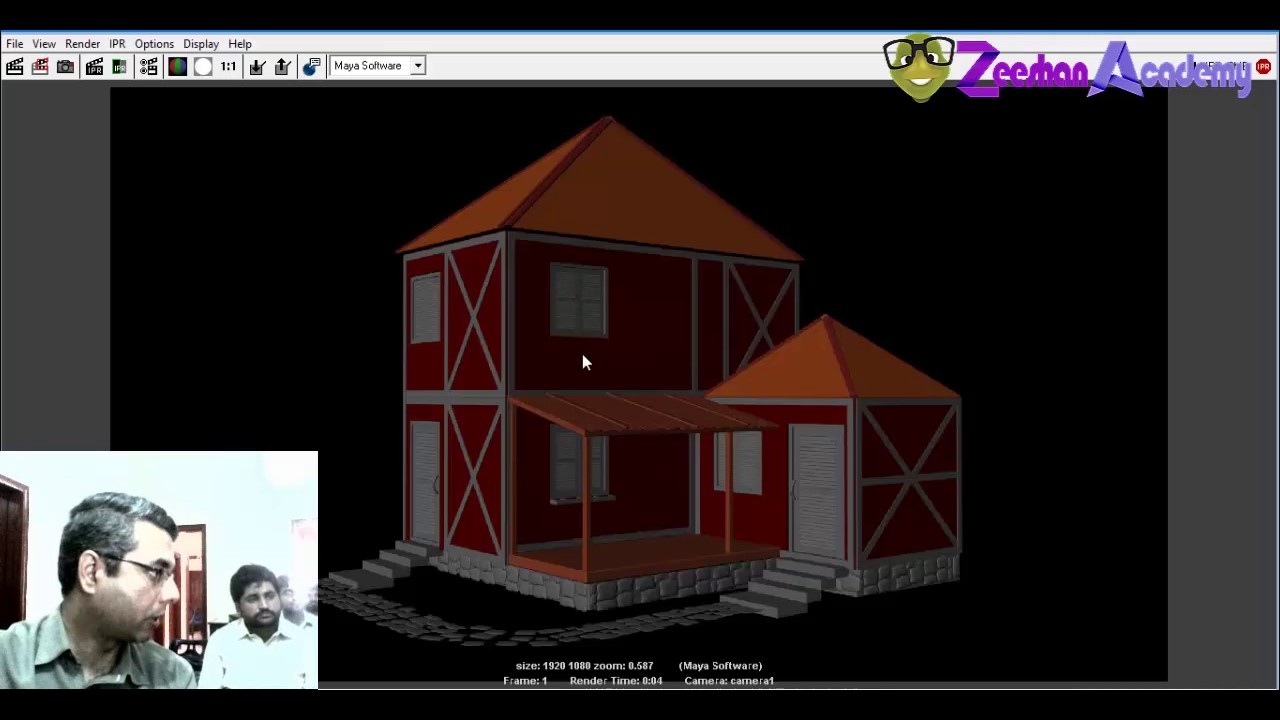Image resolution: width=1280 pixels, height=720 pixels.
Task: Select the Render Region icon
Action: tap(40, 66)
